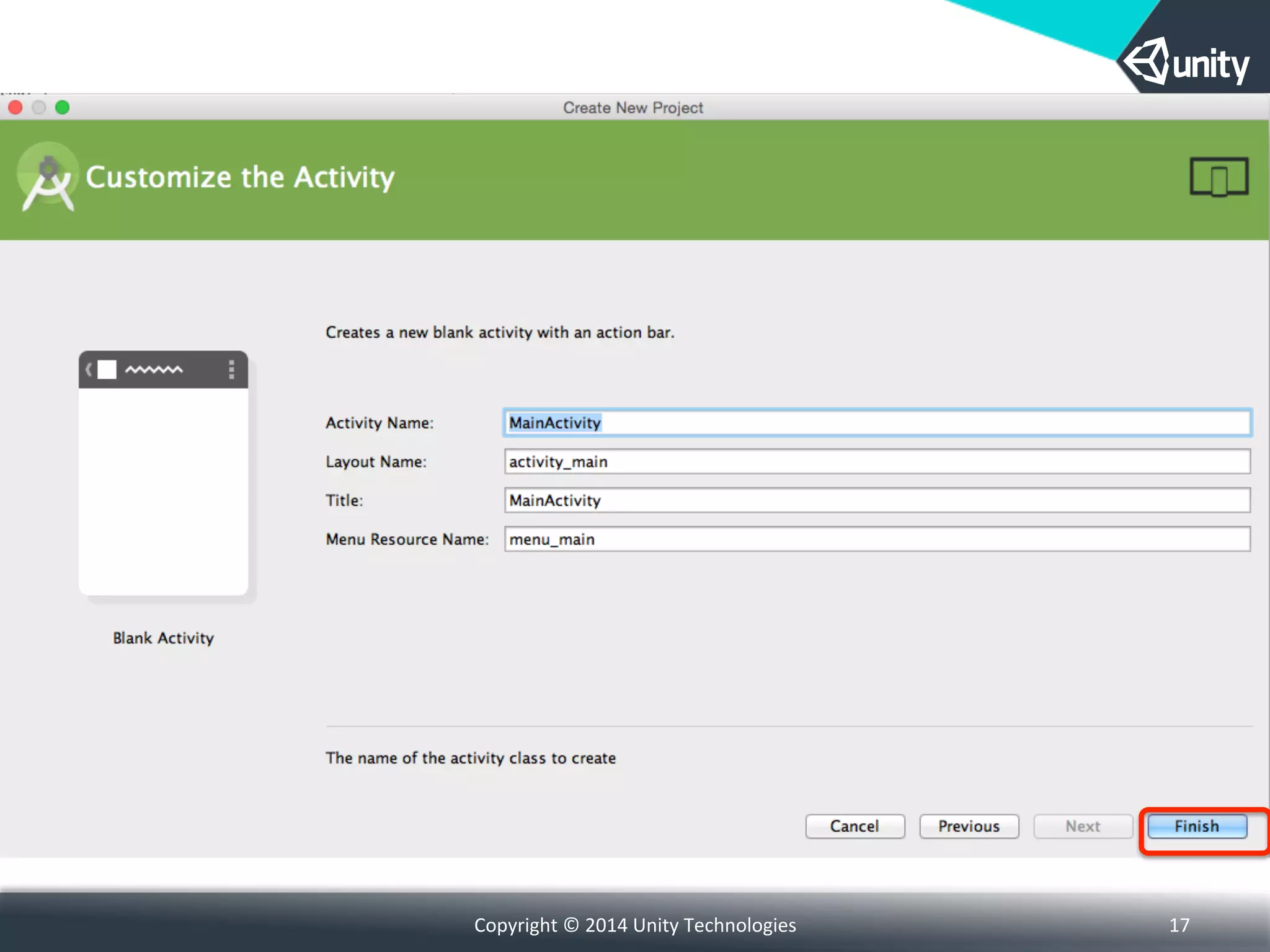Click the Blank Activity caption label

(x=163, y=638)
